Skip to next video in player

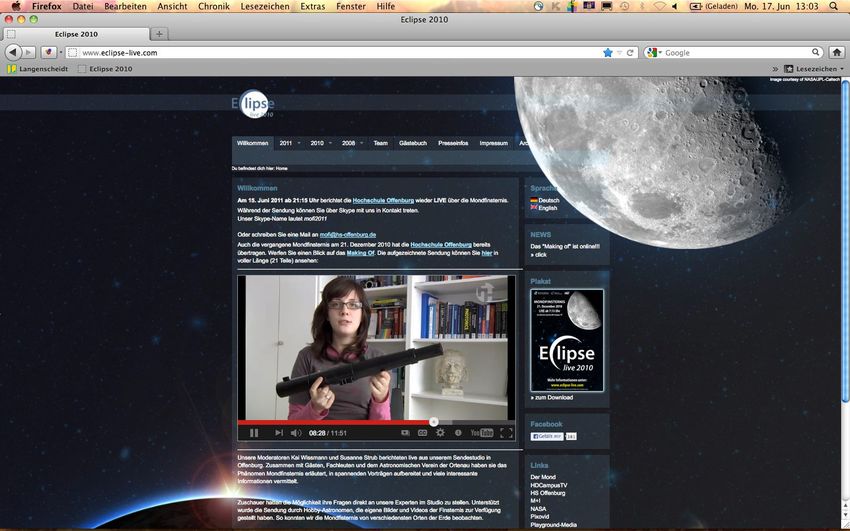[x=279, y=433]
